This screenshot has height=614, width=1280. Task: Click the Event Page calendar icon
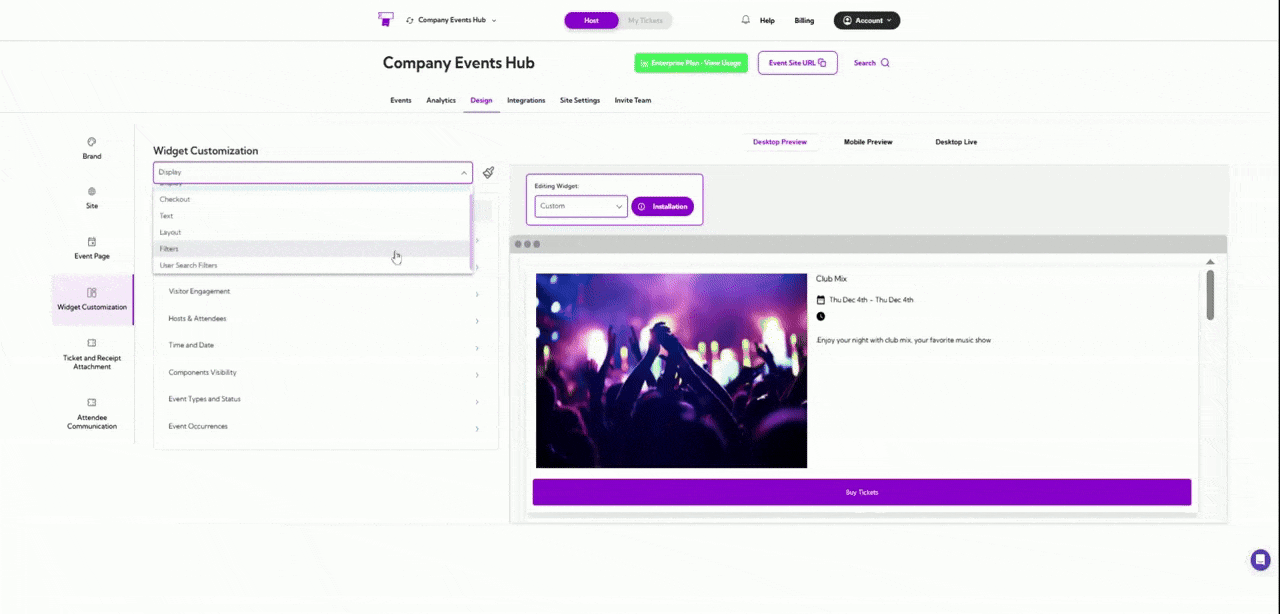(92, 241)
